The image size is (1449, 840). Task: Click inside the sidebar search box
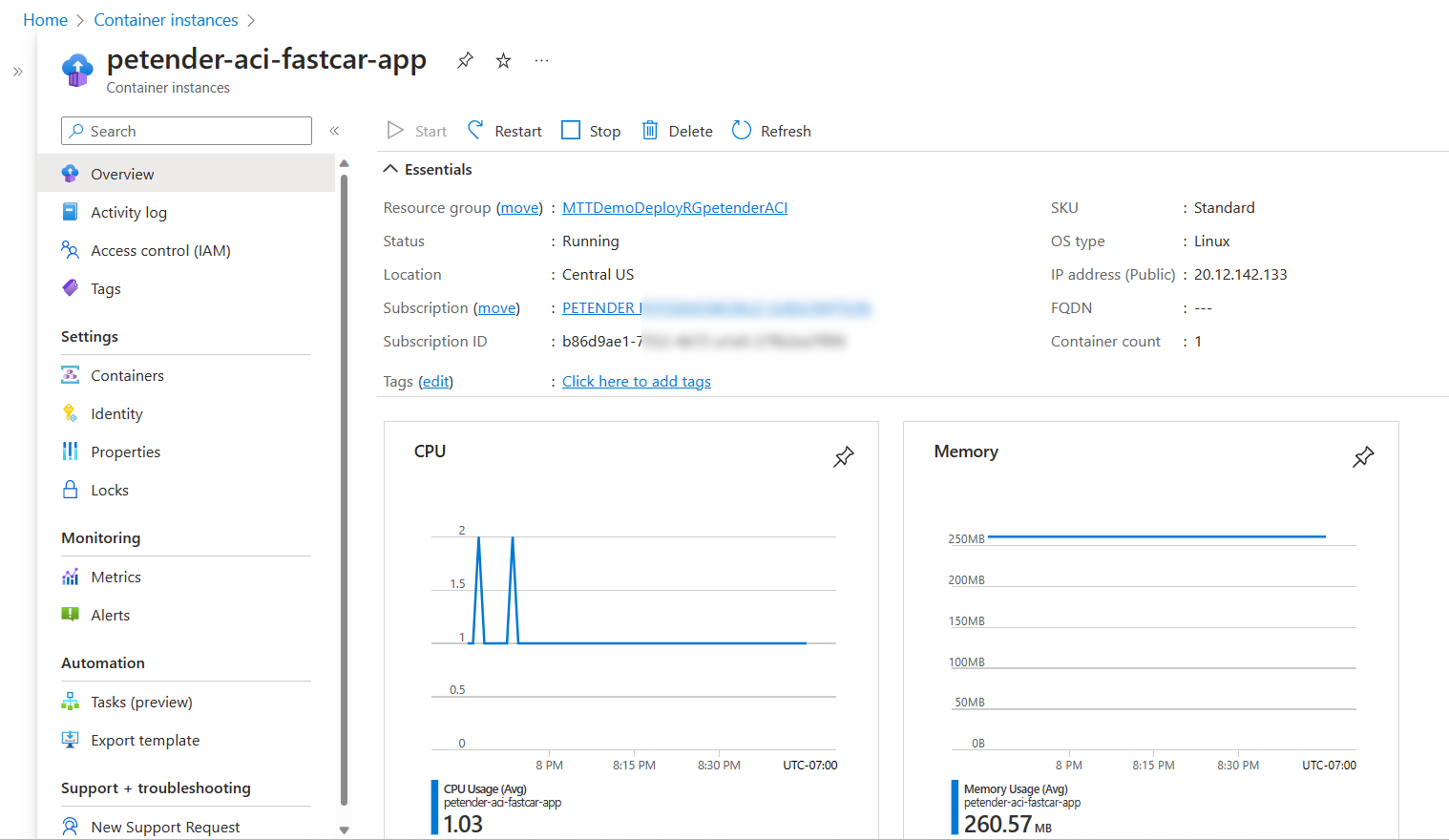tap(186, 130)
